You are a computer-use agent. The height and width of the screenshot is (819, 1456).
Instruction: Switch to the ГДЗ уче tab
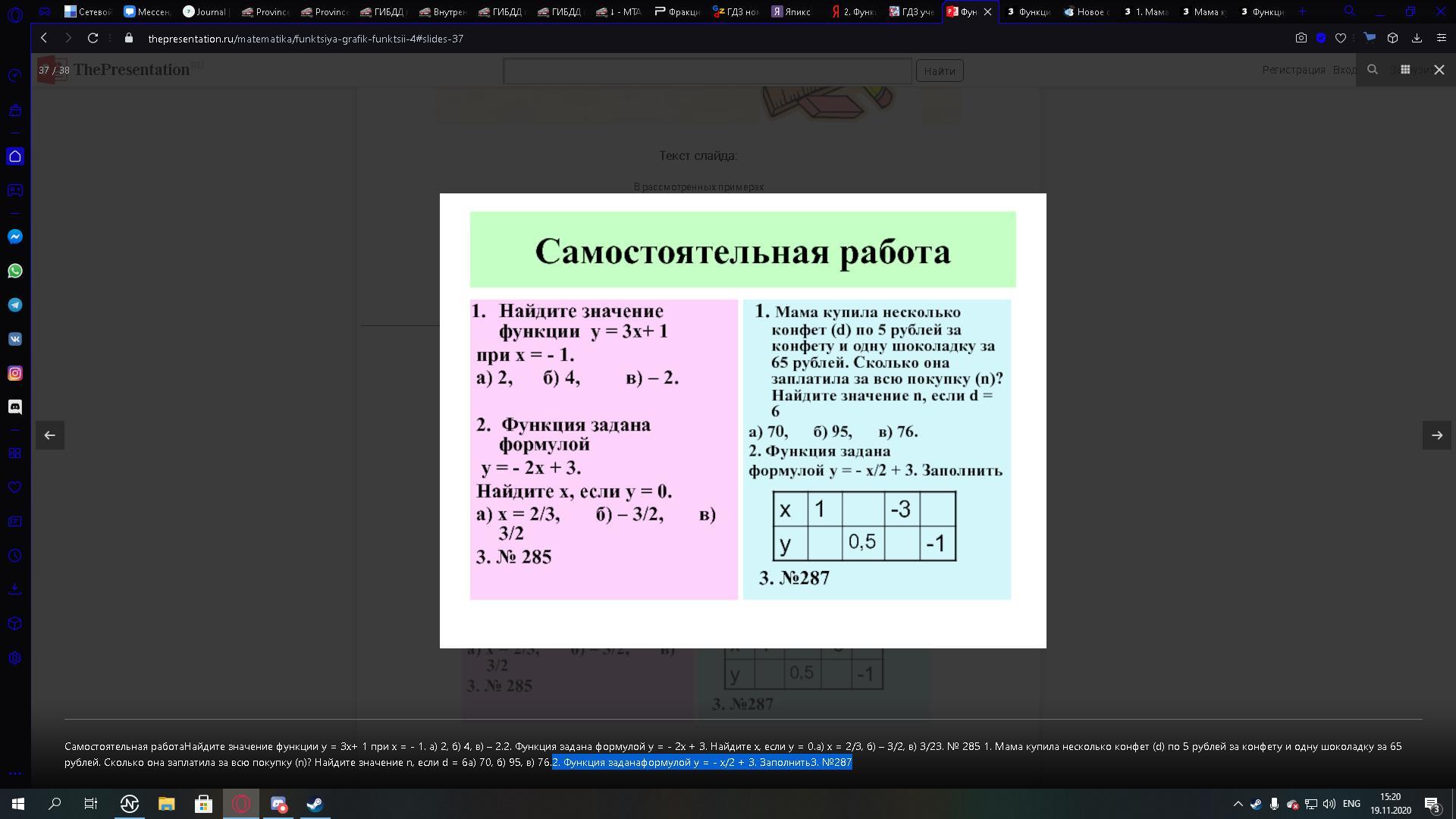(x=912, y=11)
